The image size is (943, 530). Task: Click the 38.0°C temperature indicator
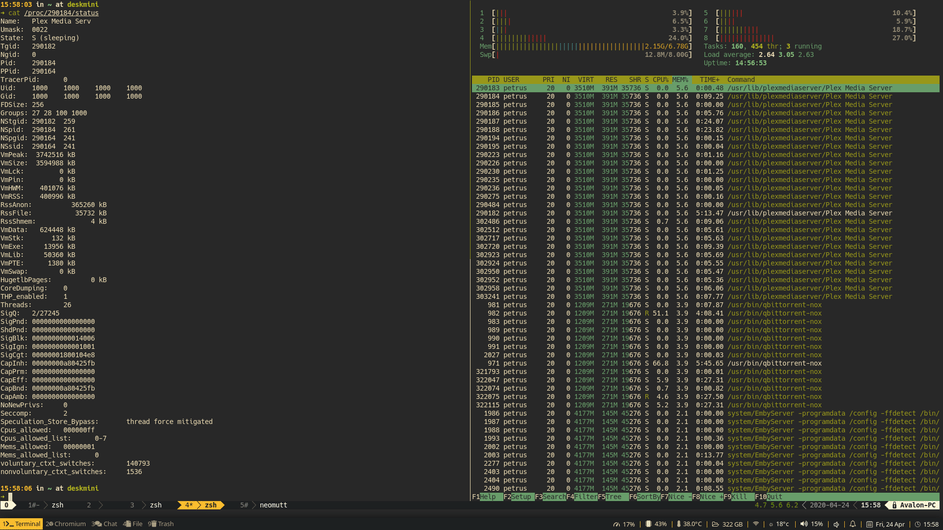[x=689, y=524]
